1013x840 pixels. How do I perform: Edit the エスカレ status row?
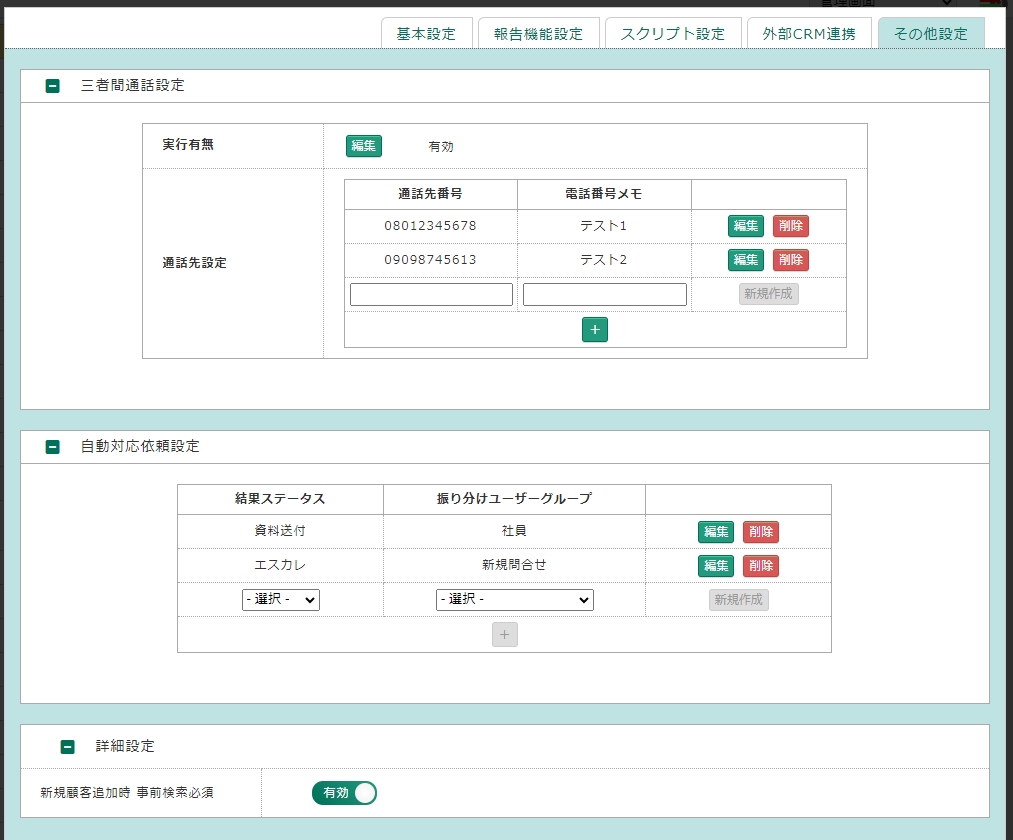(x=716, y=566)
